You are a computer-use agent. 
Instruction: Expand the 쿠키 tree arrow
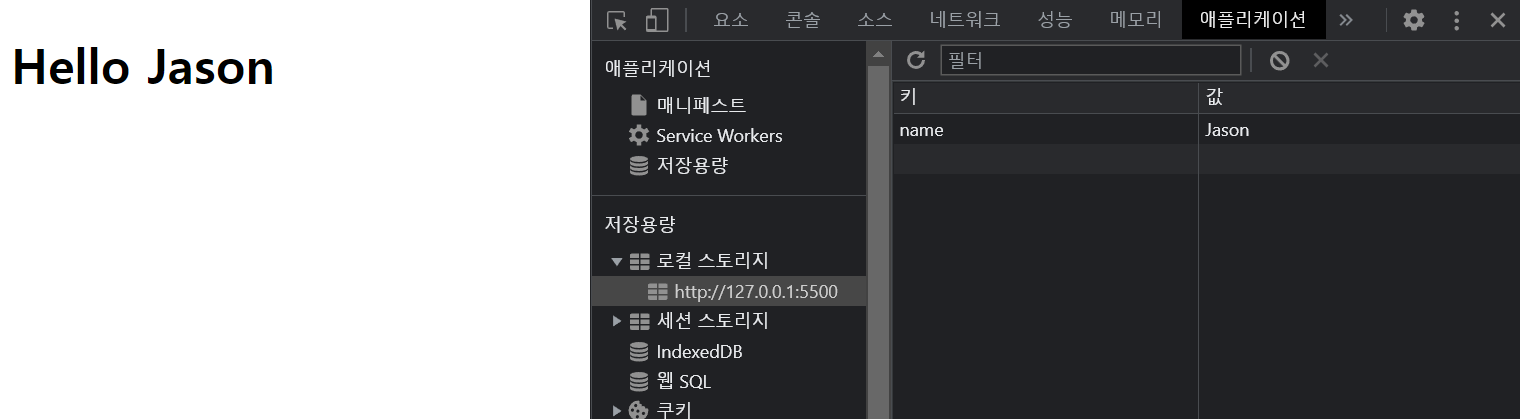[x=617, y=410]
